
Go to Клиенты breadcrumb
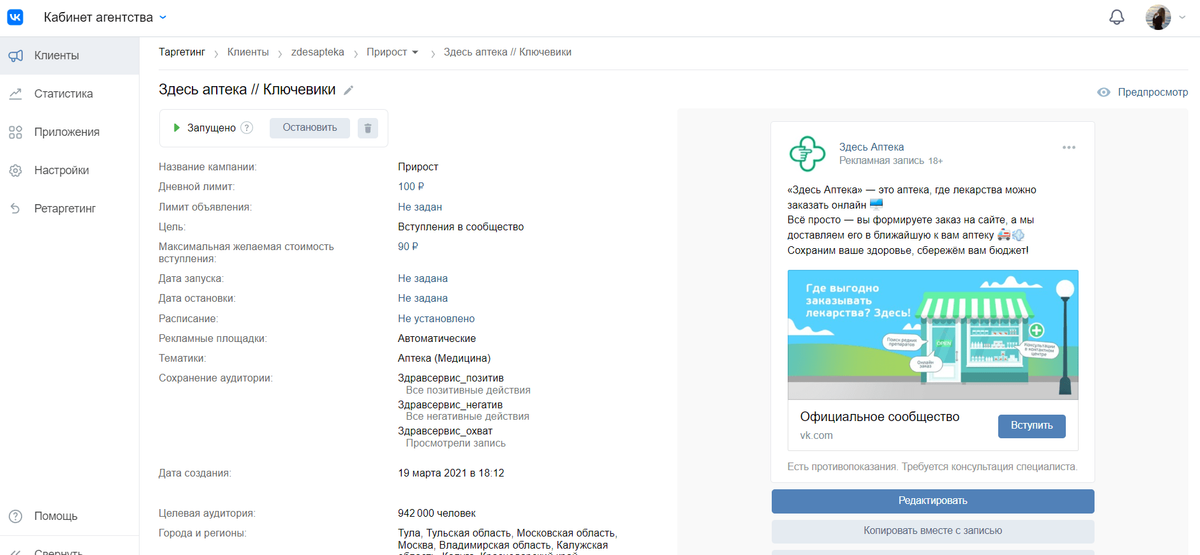click(x=248, y=52)
